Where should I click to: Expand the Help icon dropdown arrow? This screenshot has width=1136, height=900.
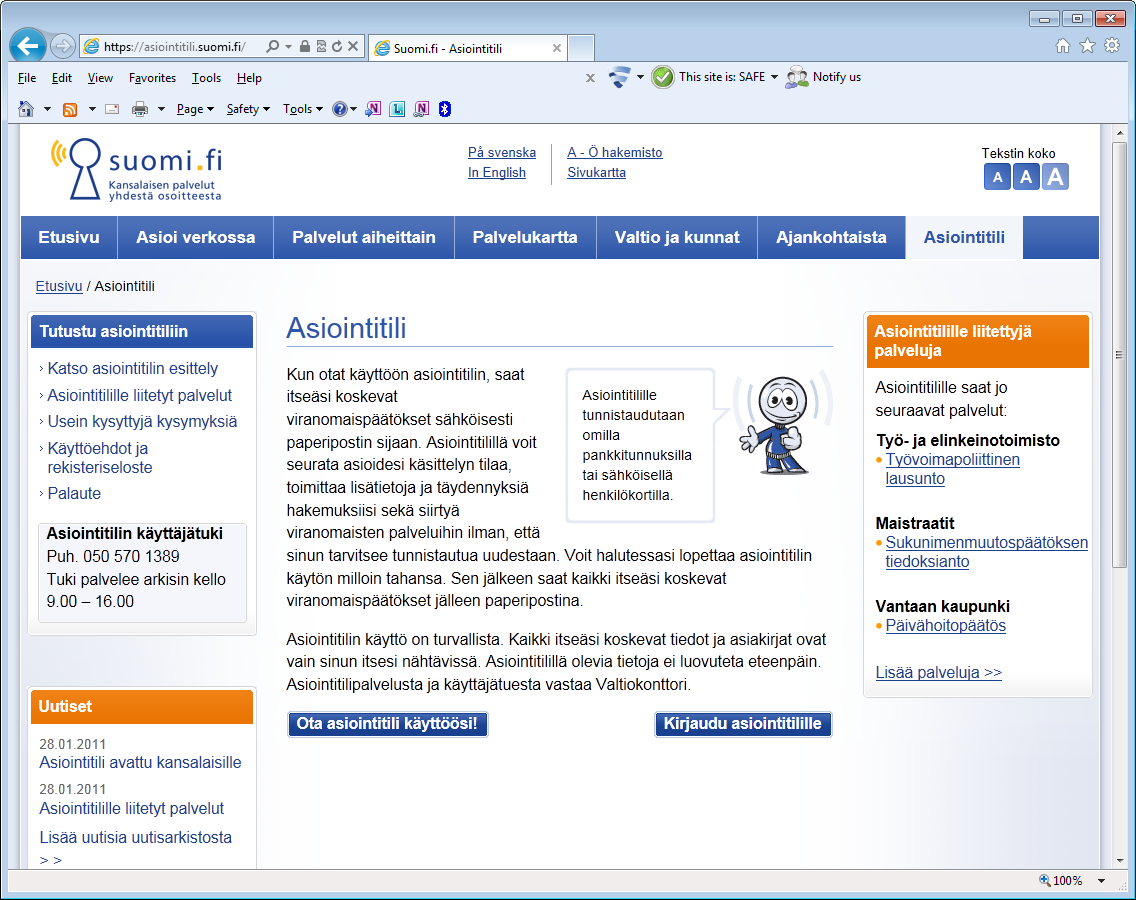(x=354, y=109)
